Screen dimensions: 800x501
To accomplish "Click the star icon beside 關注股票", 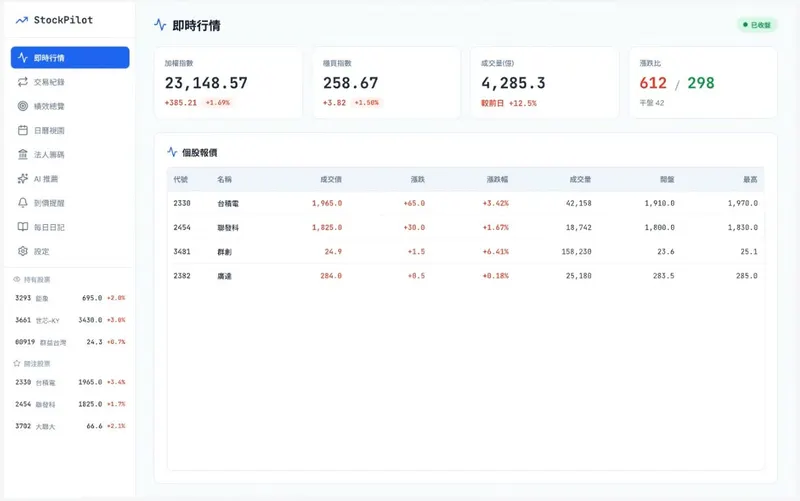I will [x=17, y=363].
